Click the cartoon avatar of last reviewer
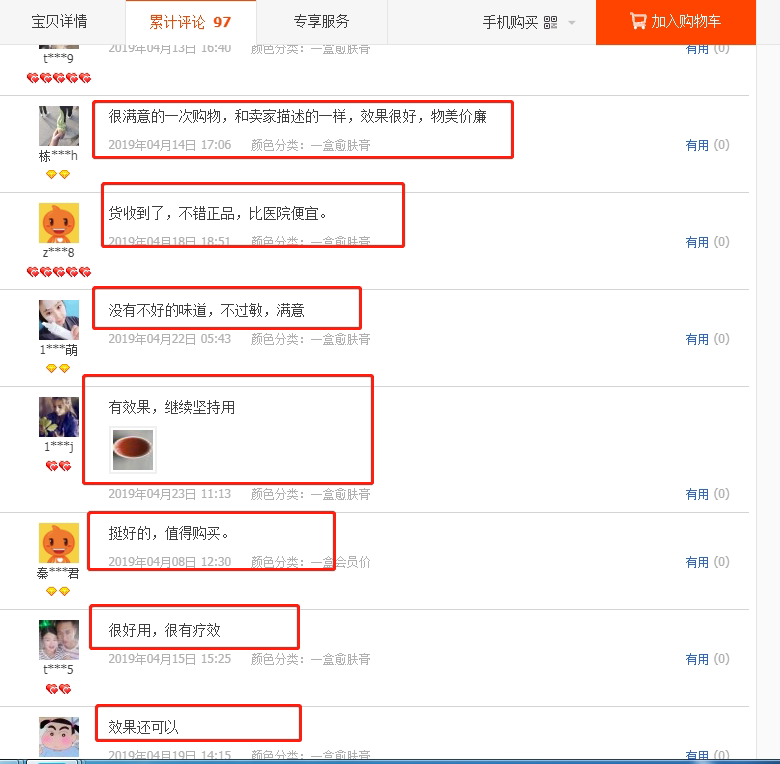Screen dimensions: 780x764 [x=59, y=737]
